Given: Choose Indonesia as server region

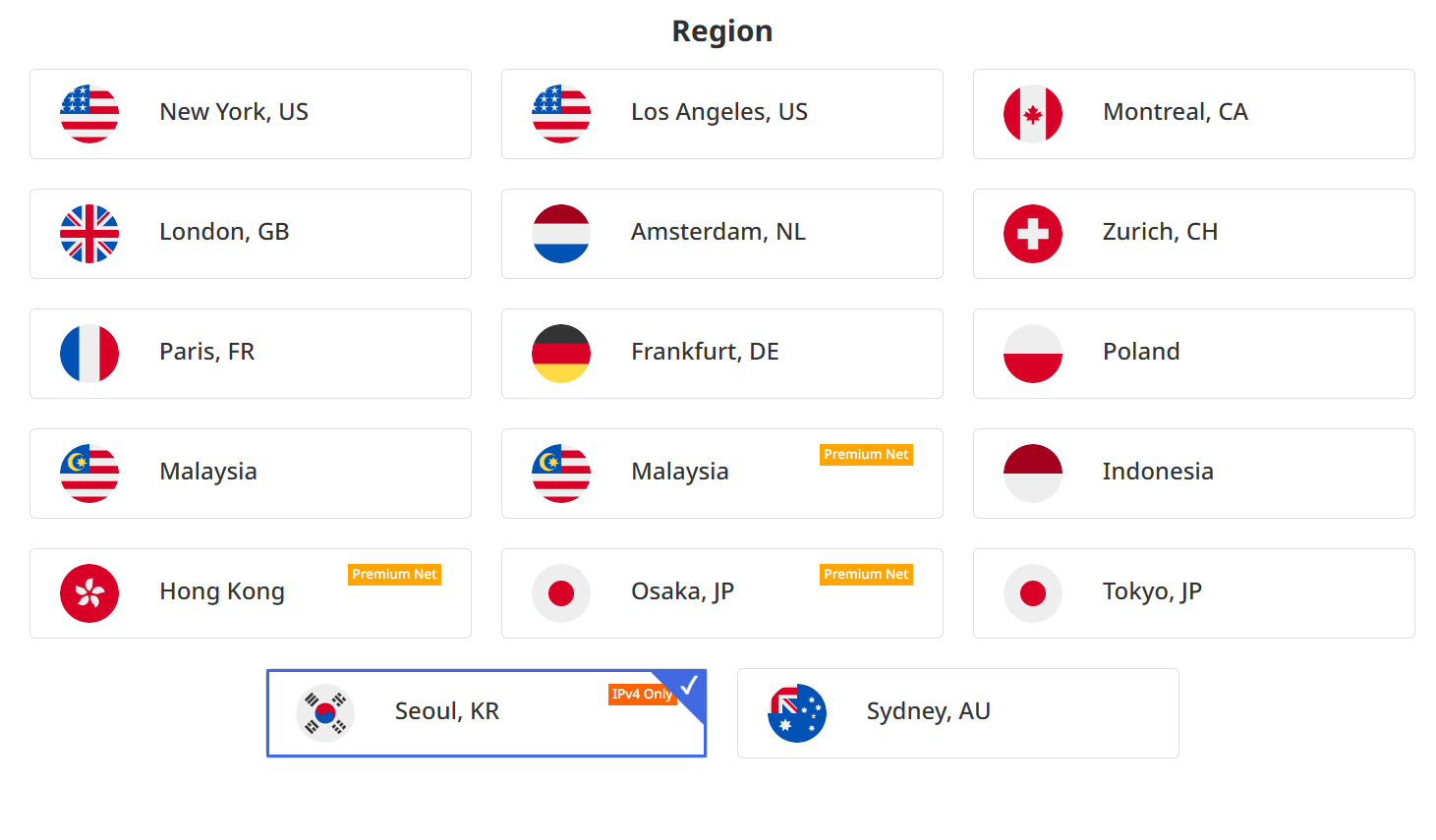Looking at the screenshot, I should [1194, 474].
